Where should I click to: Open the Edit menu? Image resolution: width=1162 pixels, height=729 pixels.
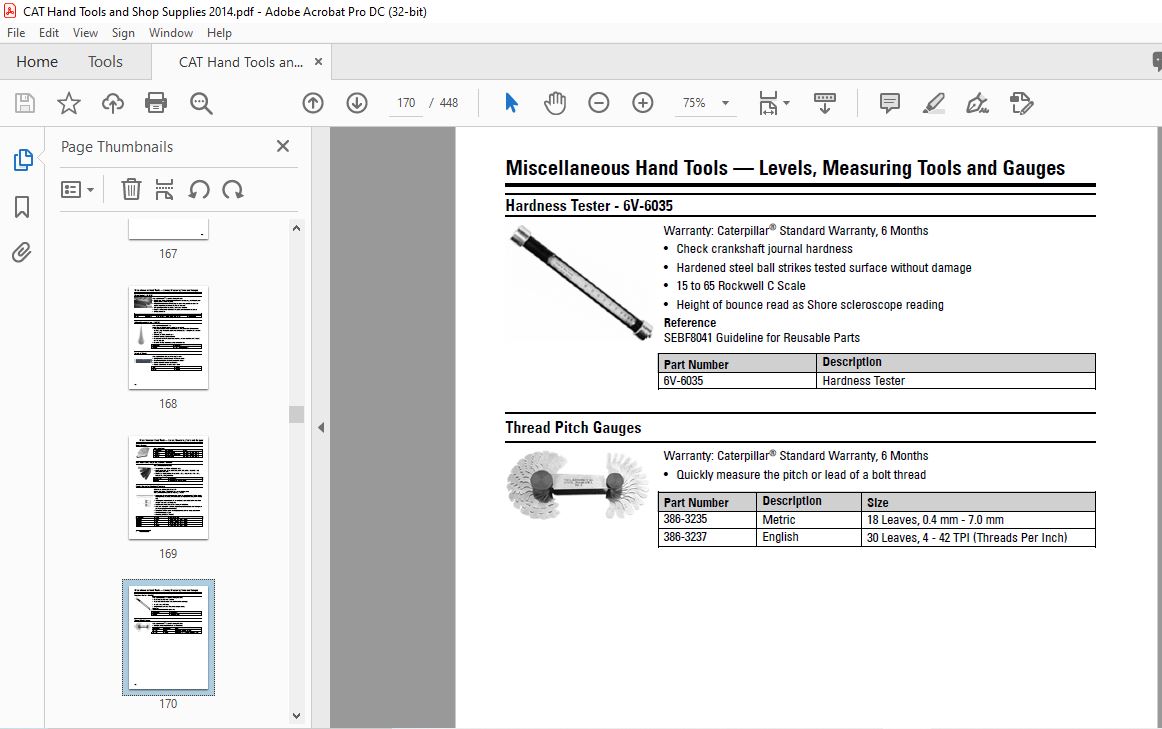[49, 33]
